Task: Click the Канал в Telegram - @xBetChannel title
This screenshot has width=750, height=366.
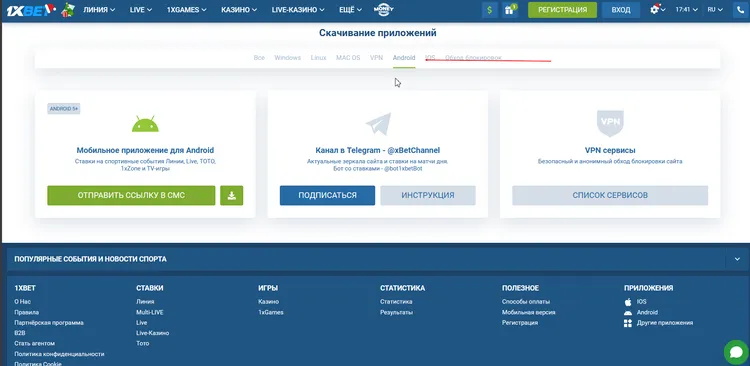Action: click(378, 150)
